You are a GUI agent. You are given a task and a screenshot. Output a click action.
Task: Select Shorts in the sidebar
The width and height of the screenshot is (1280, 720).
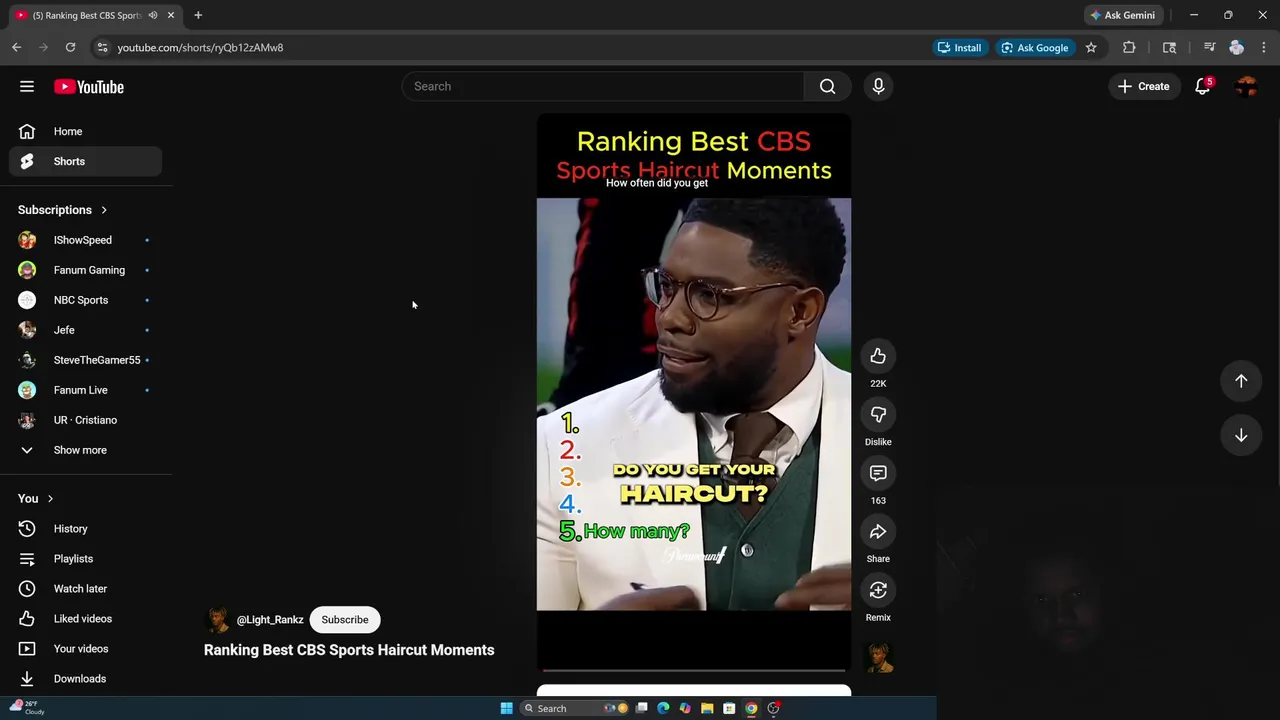pos(86,161)
